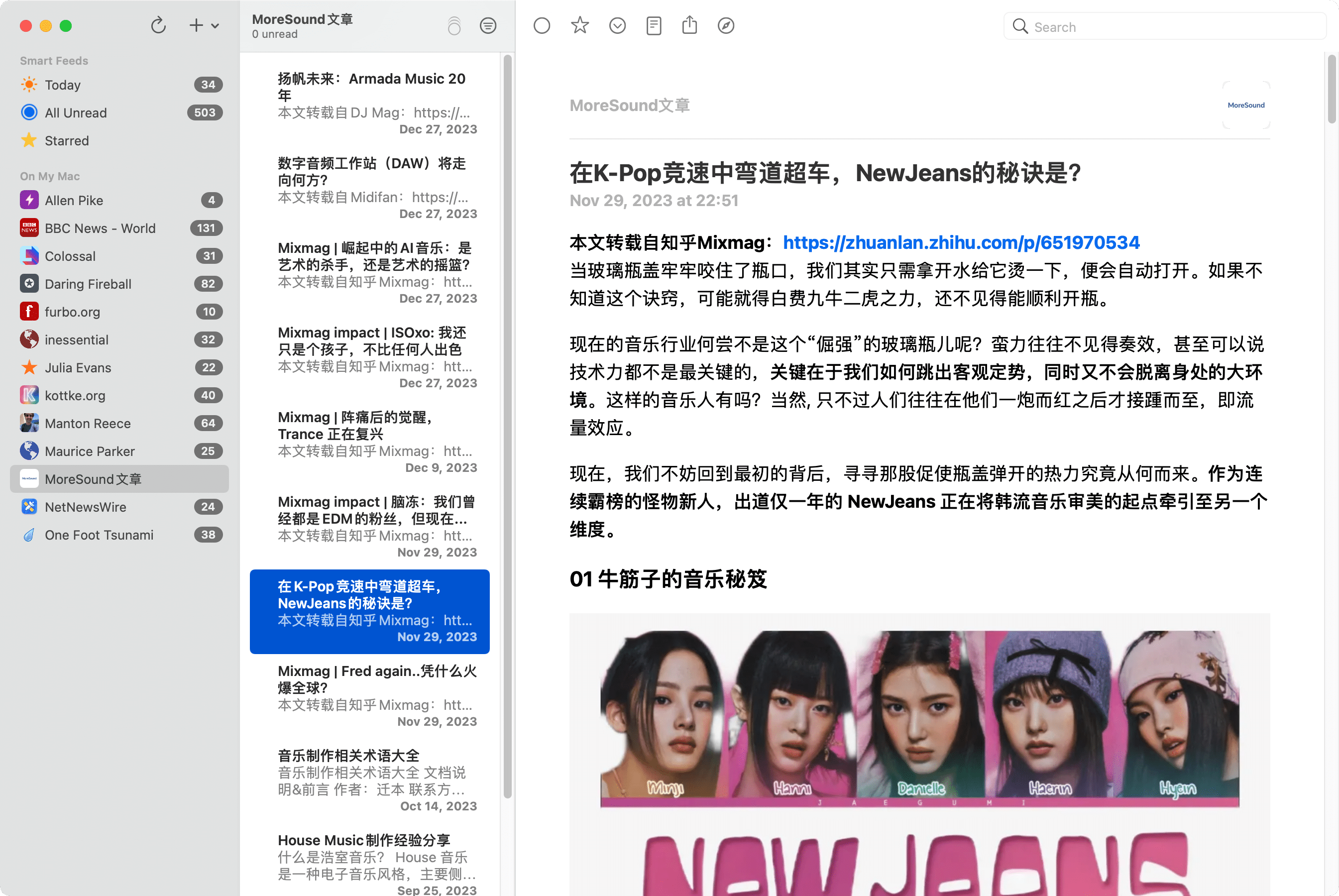The width and height of the screenshot is (1339, 896).
Task: Click the Maurice Parker feed icon
Action: 29,451
